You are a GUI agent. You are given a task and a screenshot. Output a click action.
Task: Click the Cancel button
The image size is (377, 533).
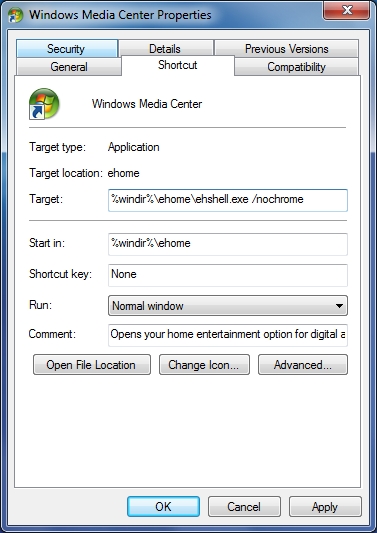pyautogui.click(x=244, y=506)
